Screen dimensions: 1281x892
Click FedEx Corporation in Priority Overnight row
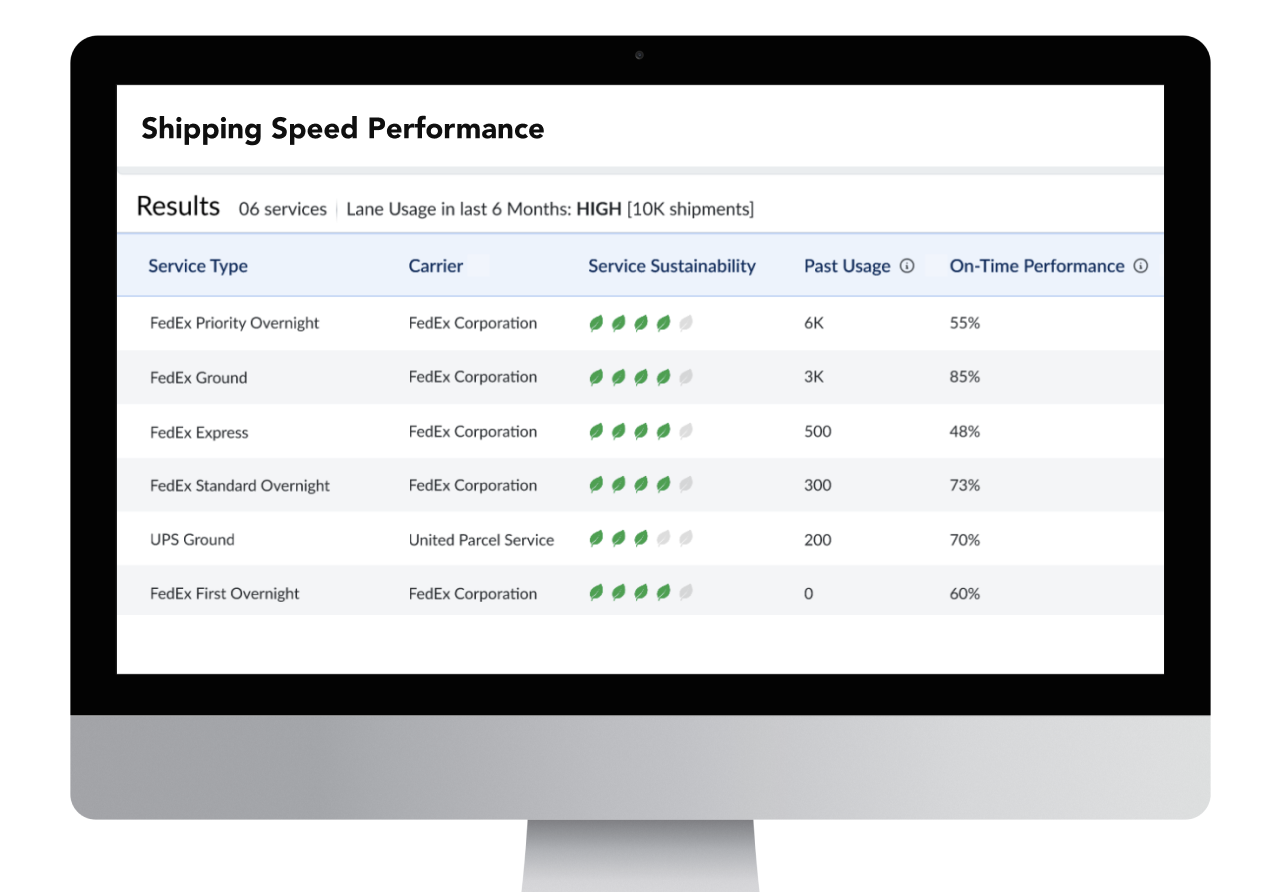(x=473, y=323)
